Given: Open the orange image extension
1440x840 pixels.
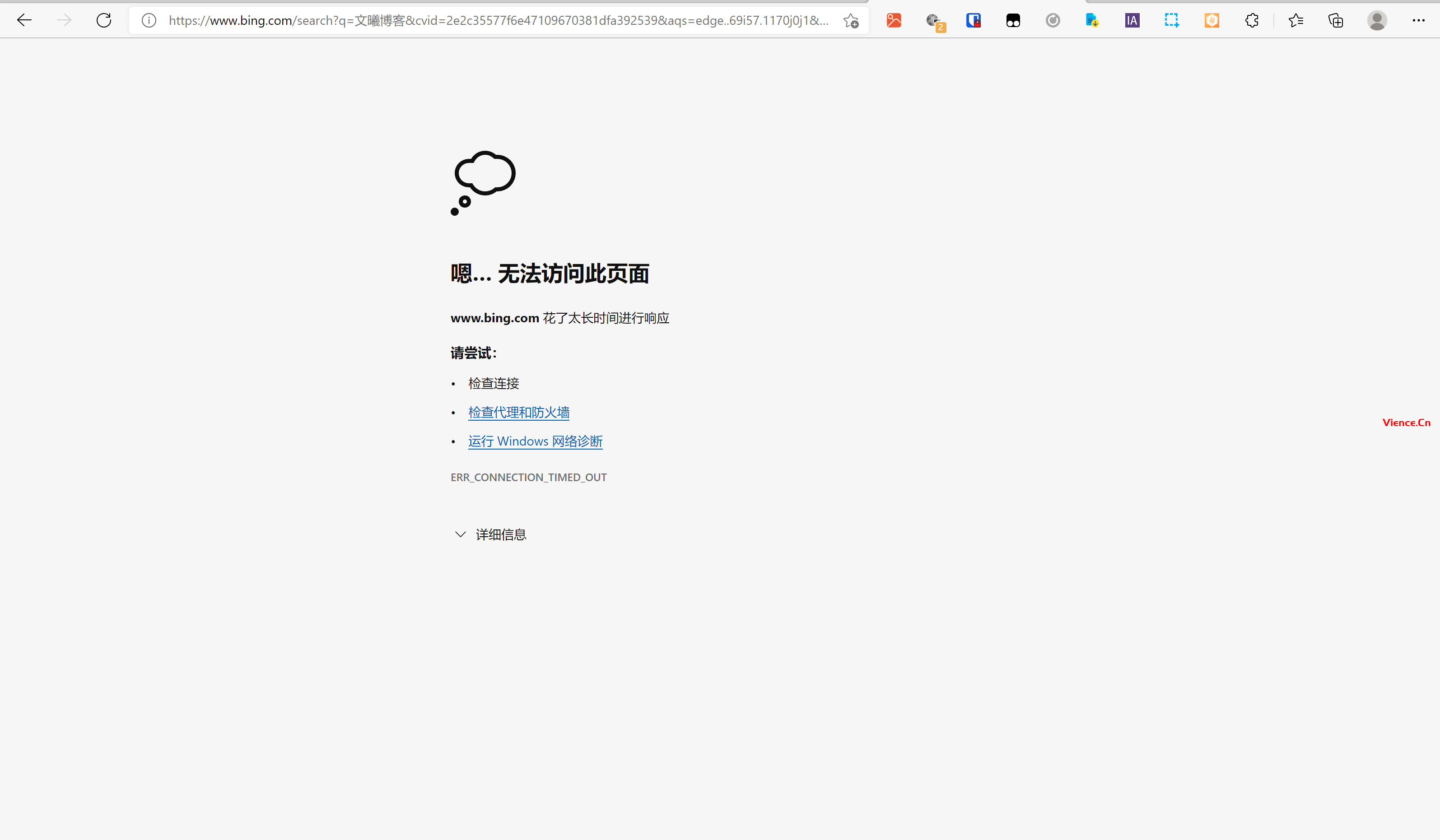Looking at the screenshot, I should click(x=894, y=20).
